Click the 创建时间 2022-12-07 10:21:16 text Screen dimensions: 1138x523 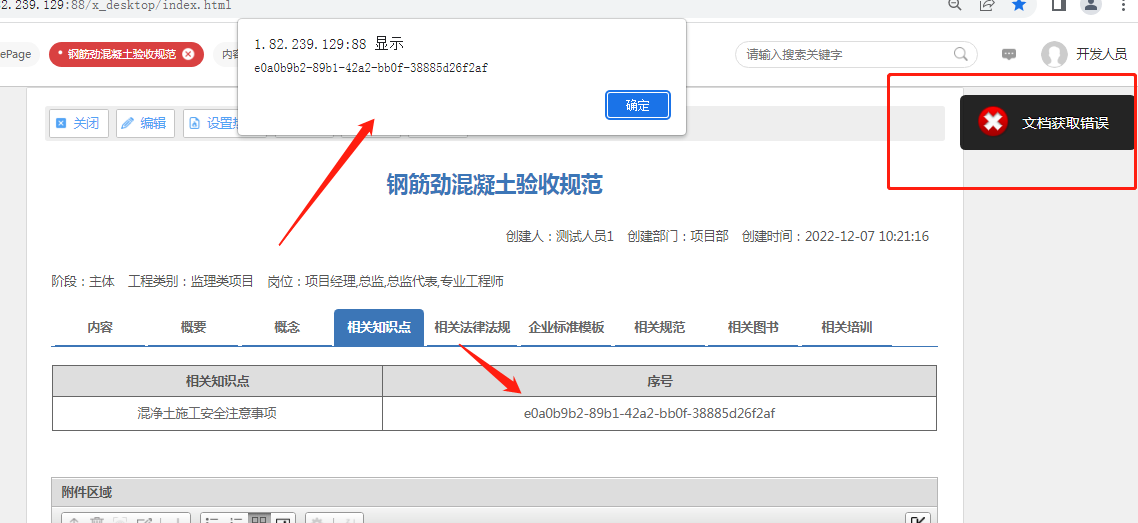tap(835, 236)
